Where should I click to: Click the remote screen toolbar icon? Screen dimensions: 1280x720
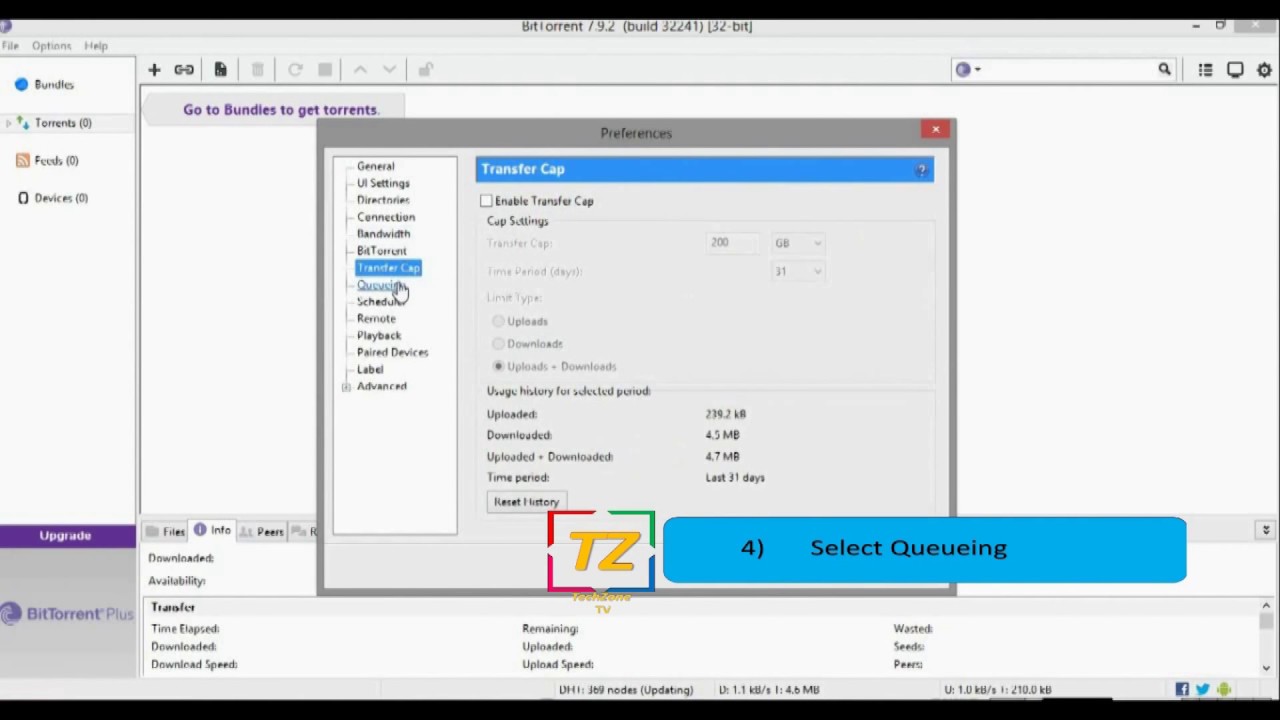click(x=1235, y=70)
